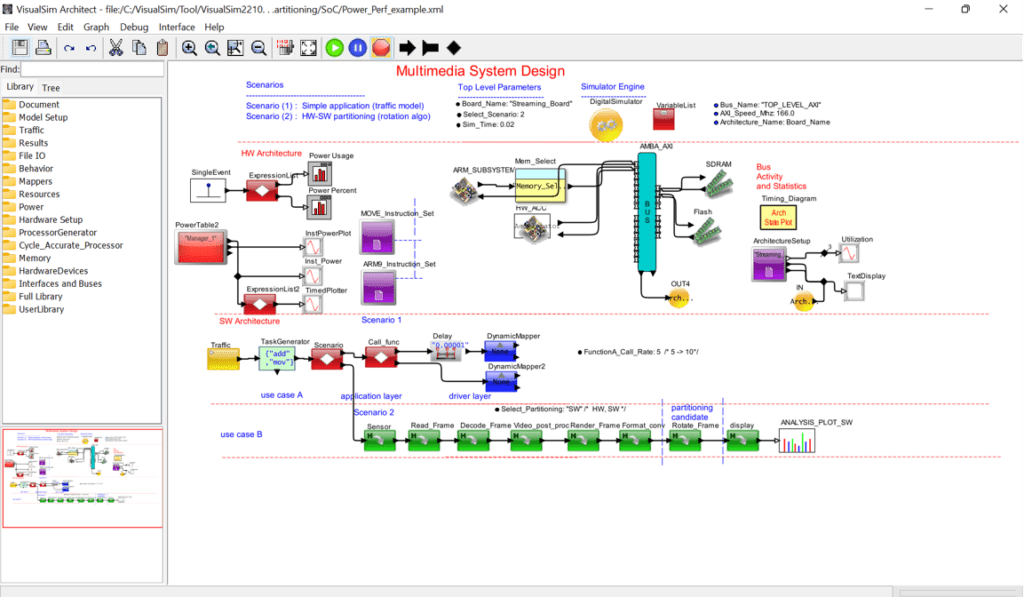The image size is (1024, 597).
Task: Click the Zoom Out magnifier icon
Action: click(258, 47)
